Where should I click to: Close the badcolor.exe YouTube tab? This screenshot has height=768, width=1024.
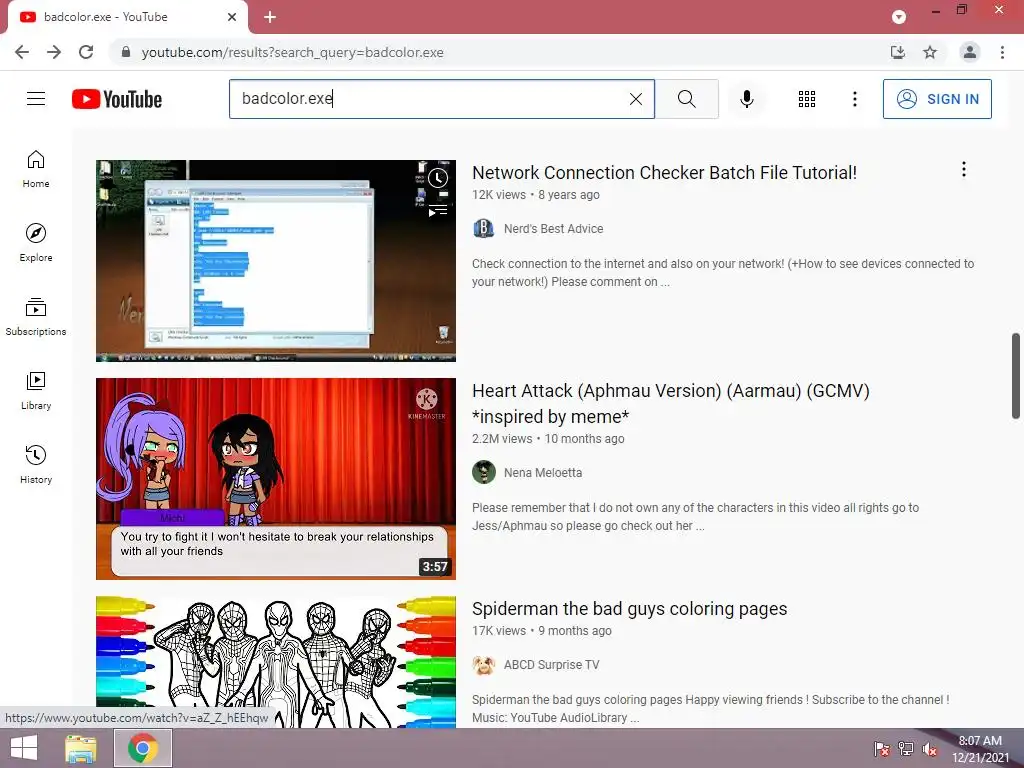click(232, 17)
